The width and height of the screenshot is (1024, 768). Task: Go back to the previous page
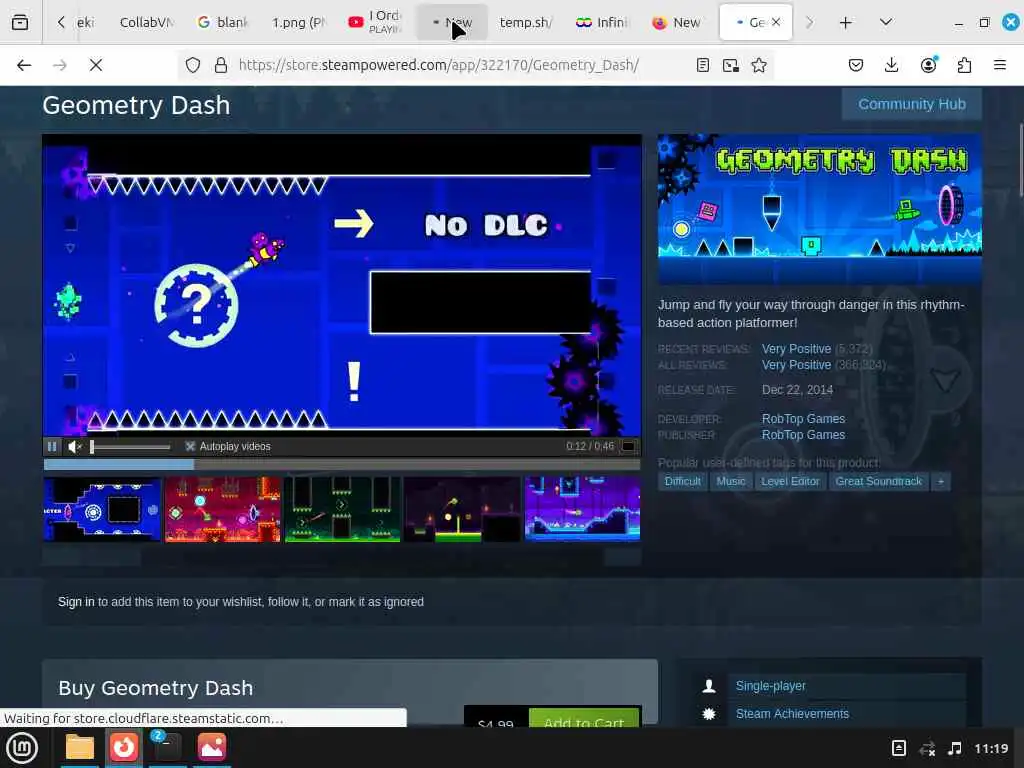click(x=24, y=65)
